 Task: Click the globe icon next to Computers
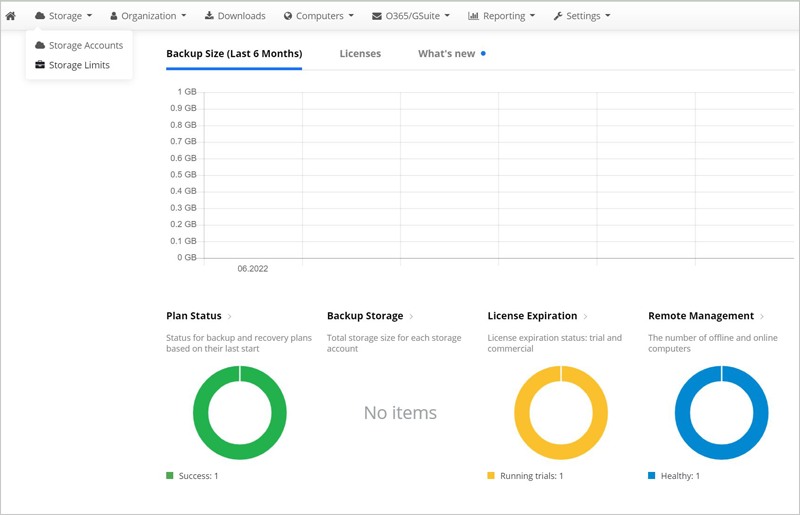[x=288, y=16]
